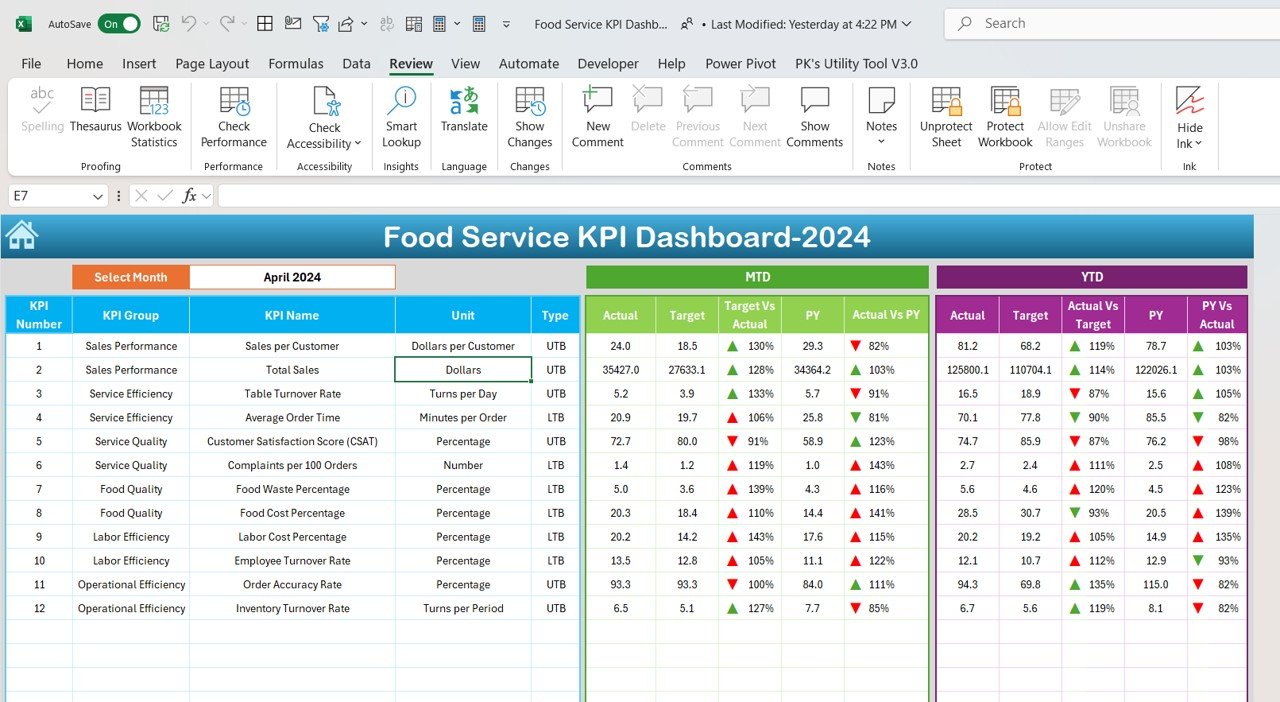Screen dimensions: 1280x702
Task: Run Check Performance tool
Action: (234, 118)
